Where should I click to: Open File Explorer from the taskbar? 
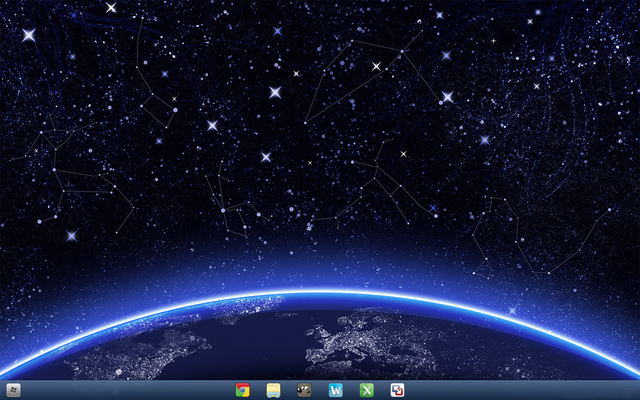(x=273, y=390)
